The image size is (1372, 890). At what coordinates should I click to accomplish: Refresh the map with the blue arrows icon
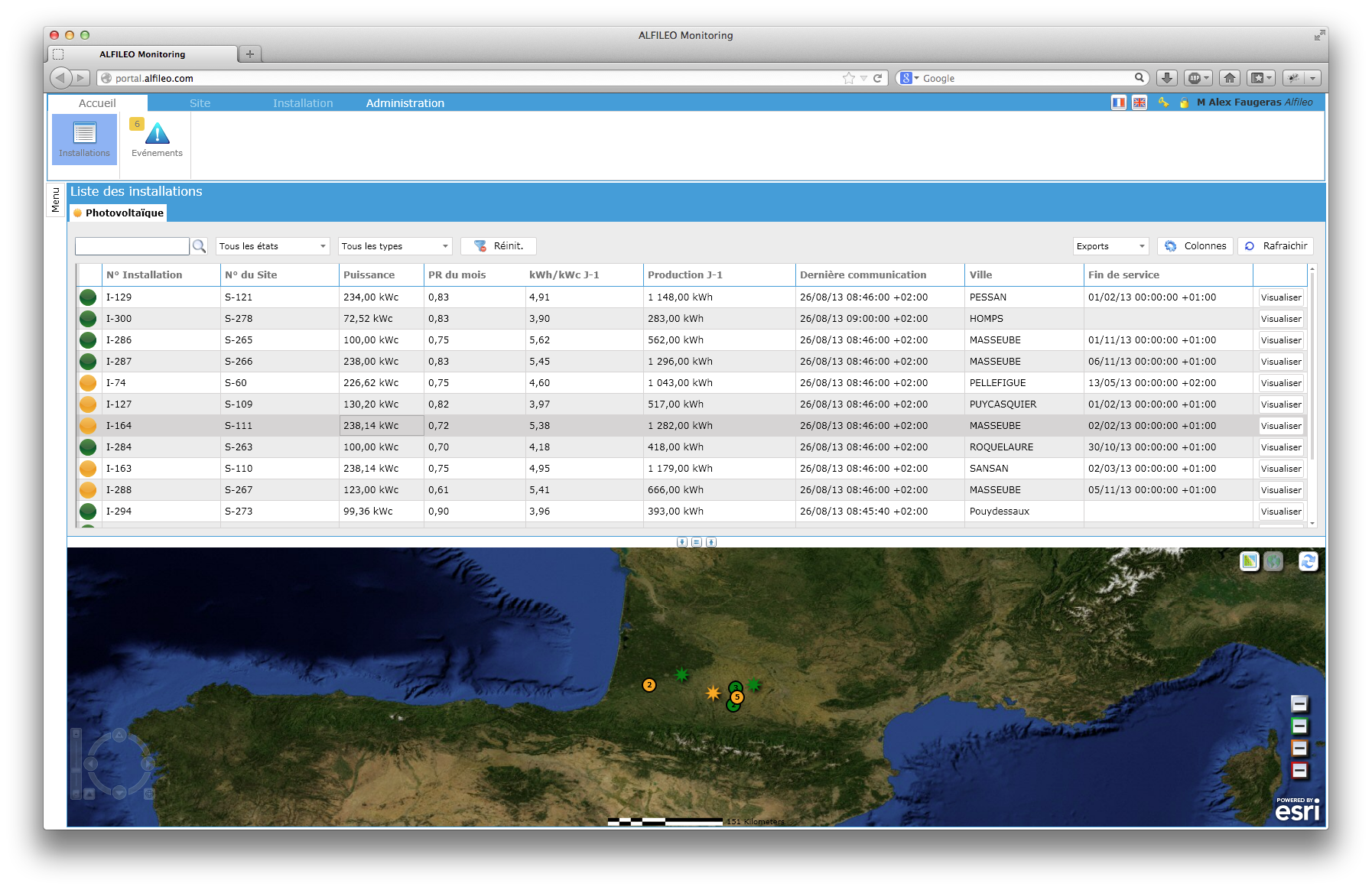tap(1309, 561)
